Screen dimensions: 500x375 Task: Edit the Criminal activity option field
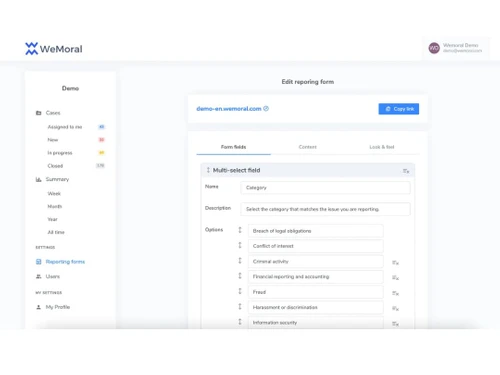click(315, 261)
